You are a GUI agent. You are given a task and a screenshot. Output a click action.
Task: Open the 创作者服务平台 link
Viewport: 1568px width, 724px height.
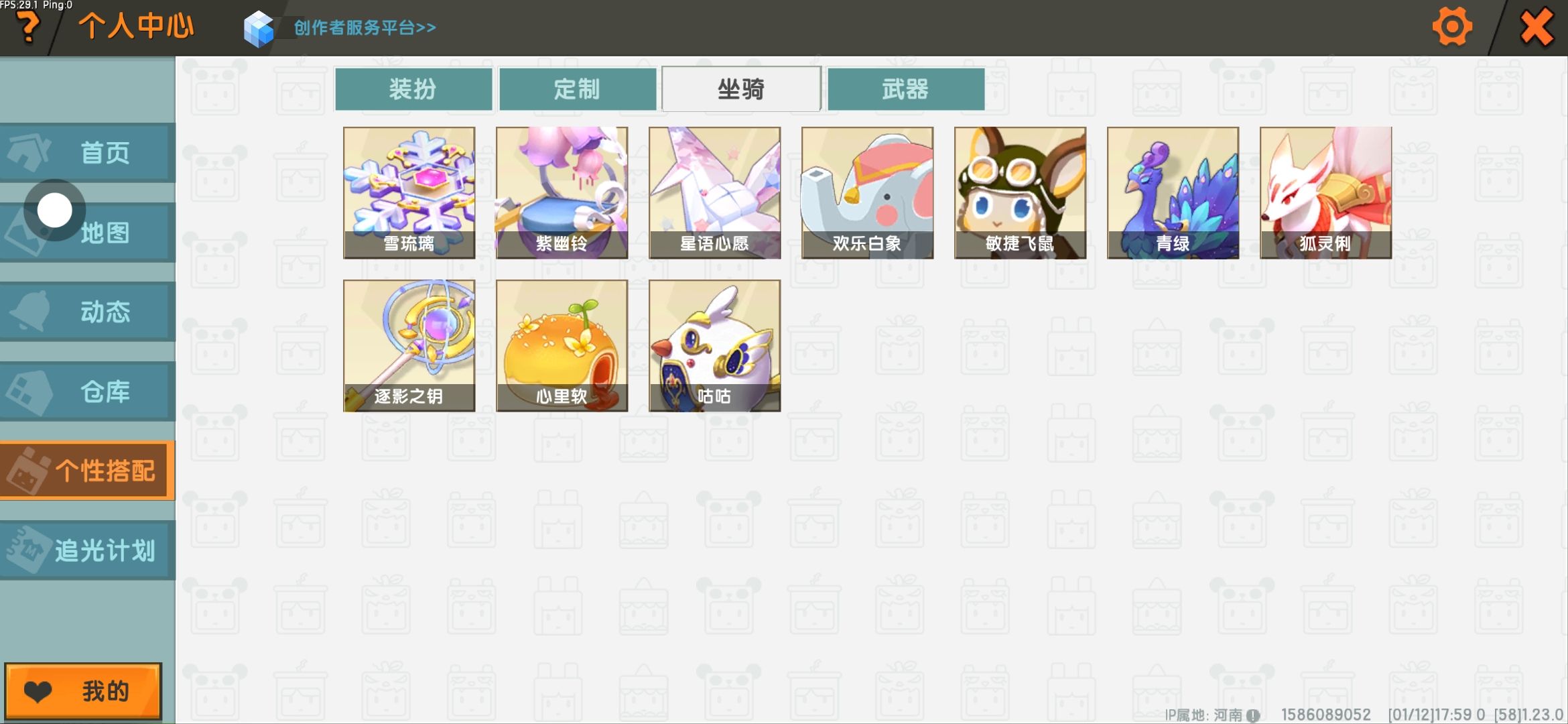[x=365, y=28]
